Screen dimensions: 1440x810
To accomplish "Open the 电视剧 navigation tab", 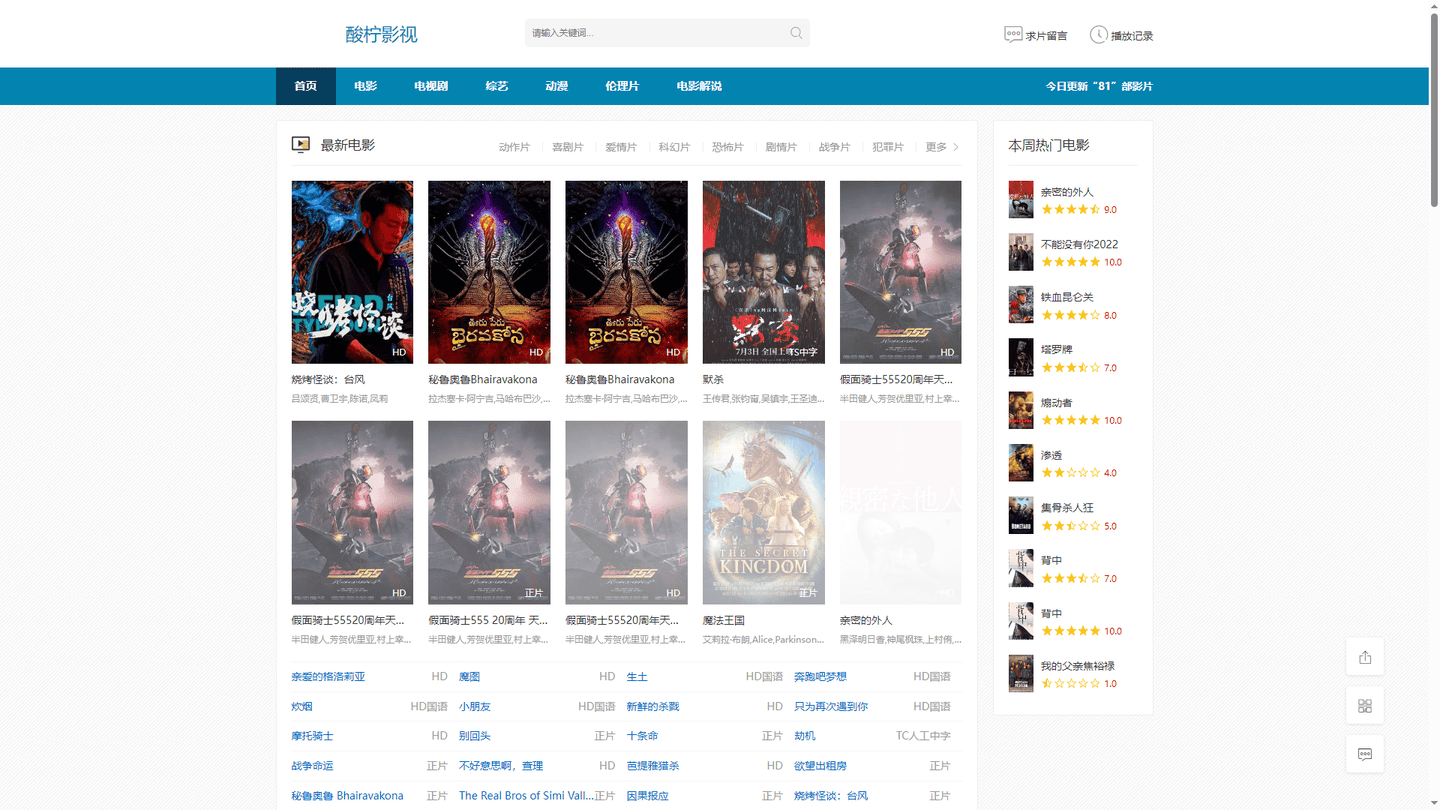I will coord(431,86).
